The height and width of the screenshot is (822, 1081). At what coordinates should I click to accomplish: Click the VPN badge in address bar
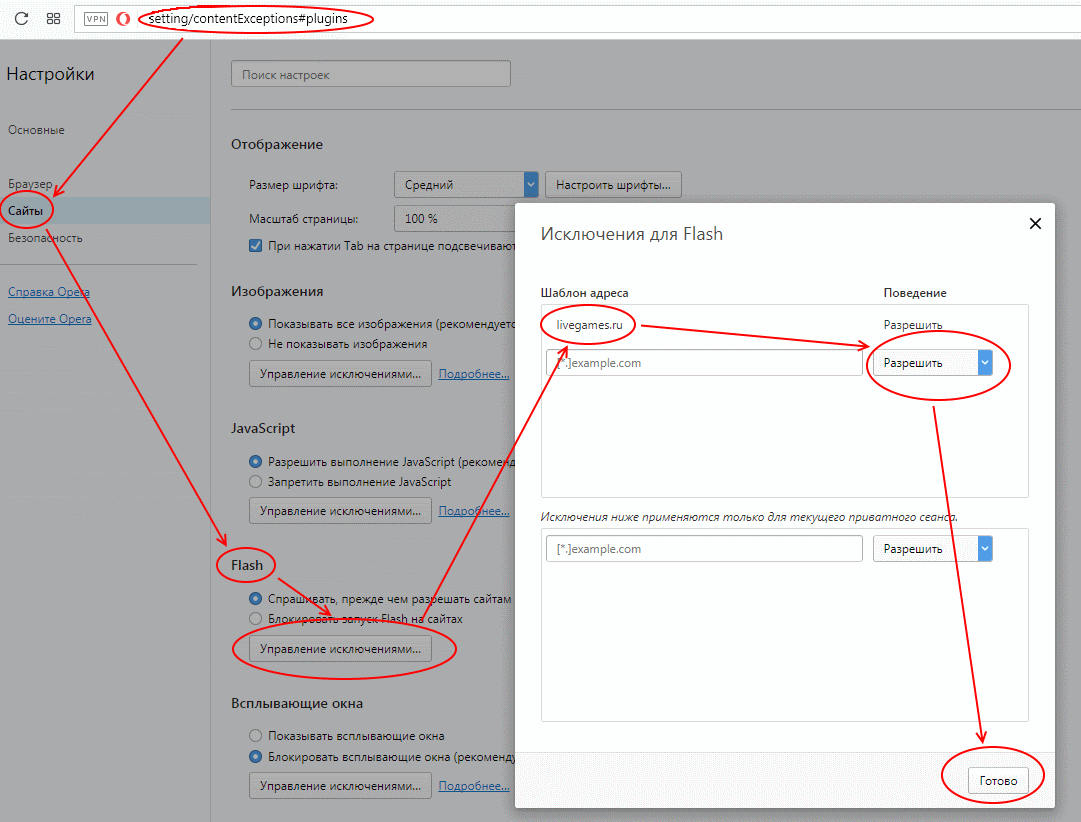pyautogui.click(x=96, y=19)
